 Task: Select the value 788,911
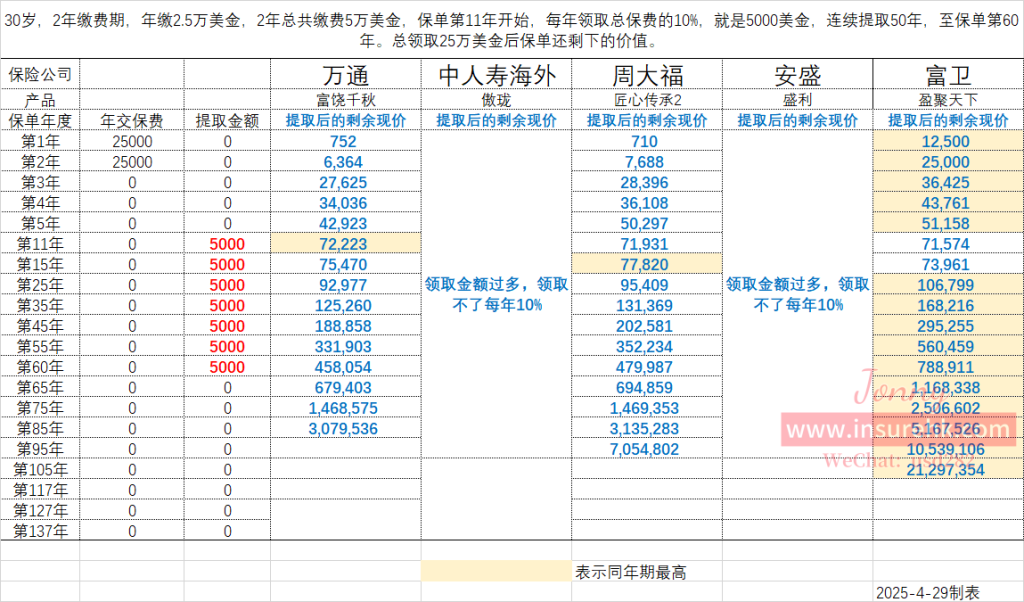pyautogui.click(x=946, y=367)
